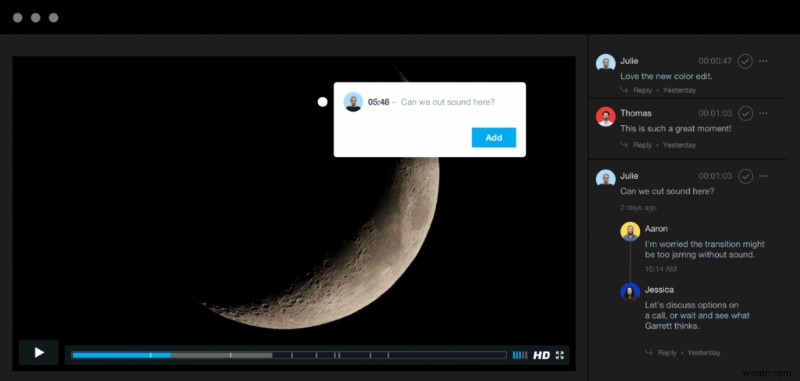Viewport: 800px width, 381px height.
Task: Open Julie's avatar on the 00:00:47 comment
Action: click(x=606, y=63)
